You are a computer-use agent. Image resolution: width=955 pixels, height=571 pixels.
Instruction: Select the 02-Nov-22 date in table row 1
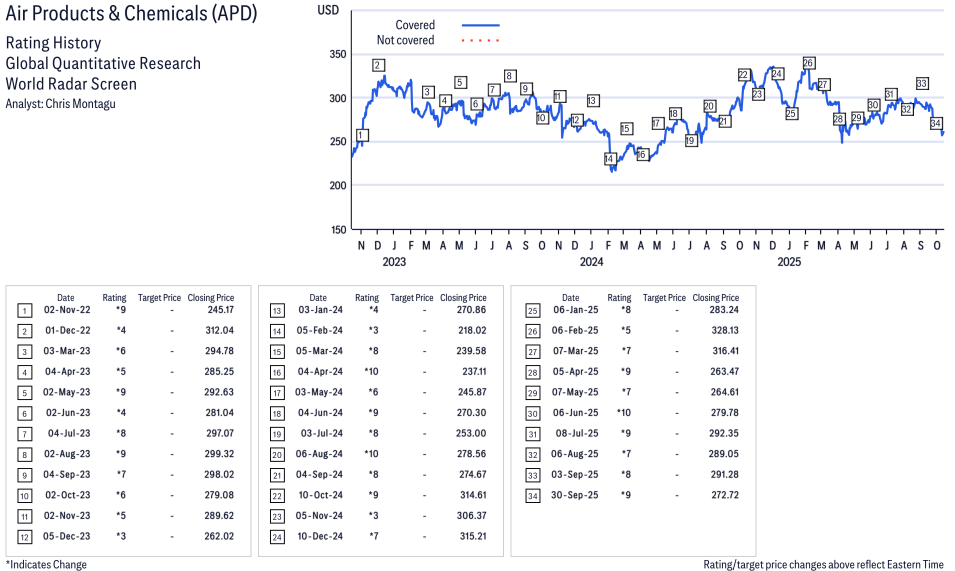(65, 310)
